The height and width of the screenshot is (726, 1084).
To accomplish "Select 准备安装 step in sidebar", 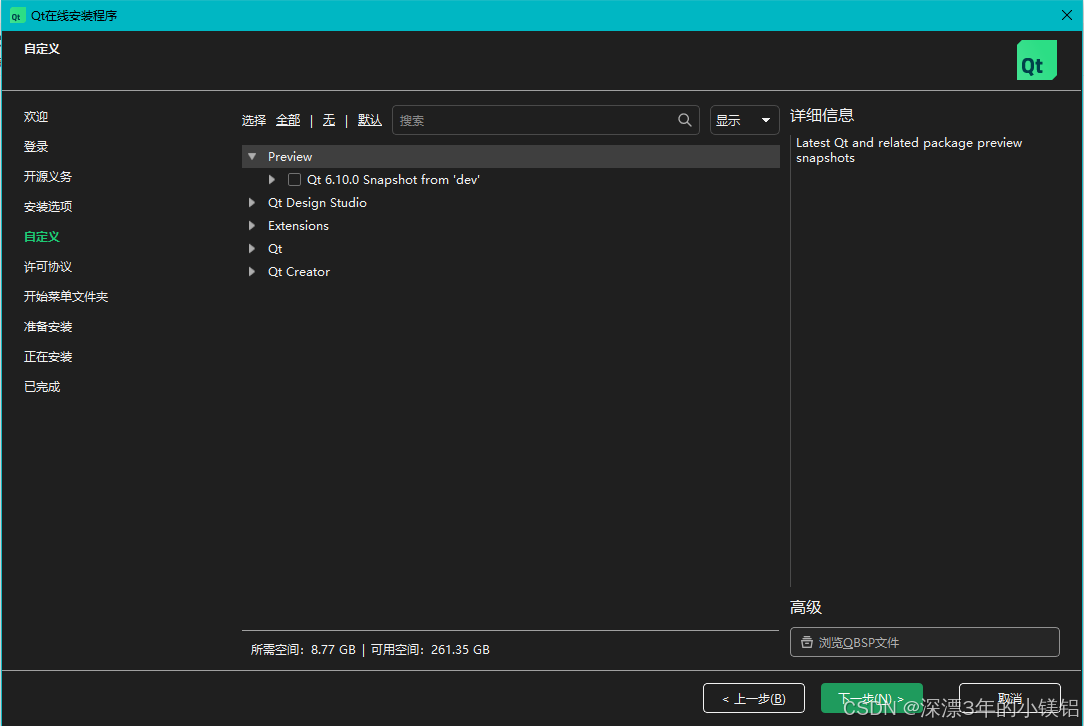I will point(48,326).
